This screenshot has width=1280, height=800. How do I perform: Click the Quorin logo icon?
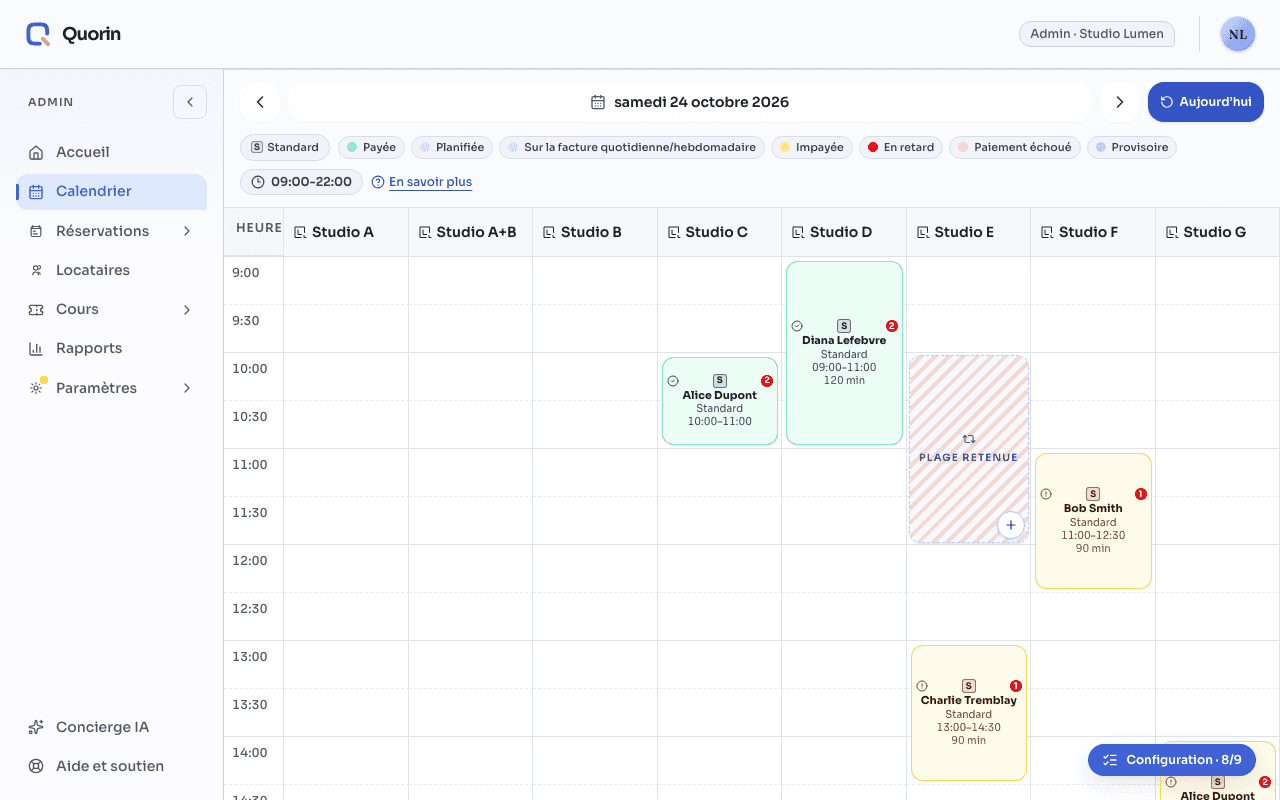pos(38,34)
